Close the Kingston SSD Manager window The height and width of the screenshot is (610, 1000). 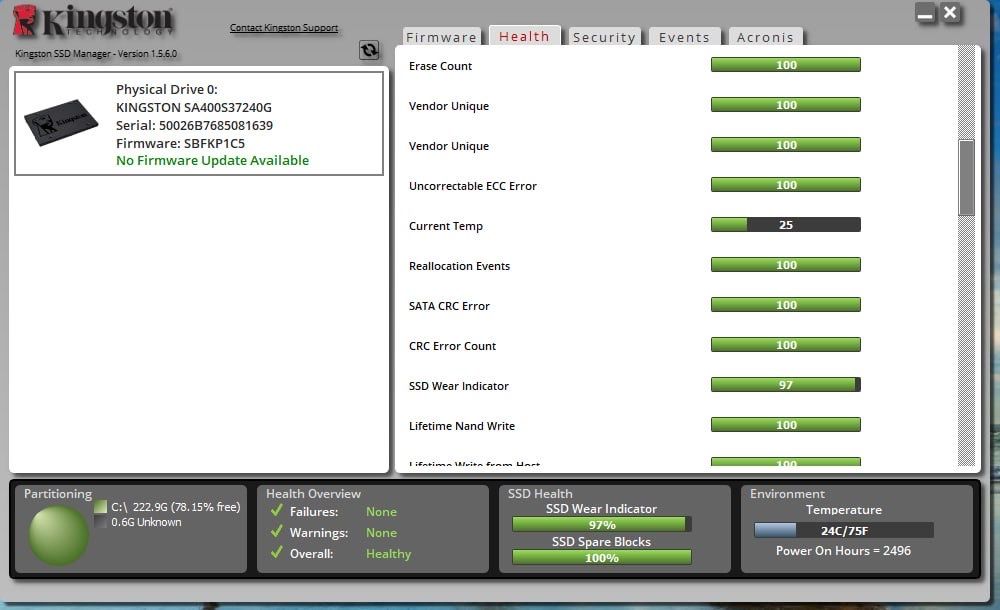[x=950, y=12]
